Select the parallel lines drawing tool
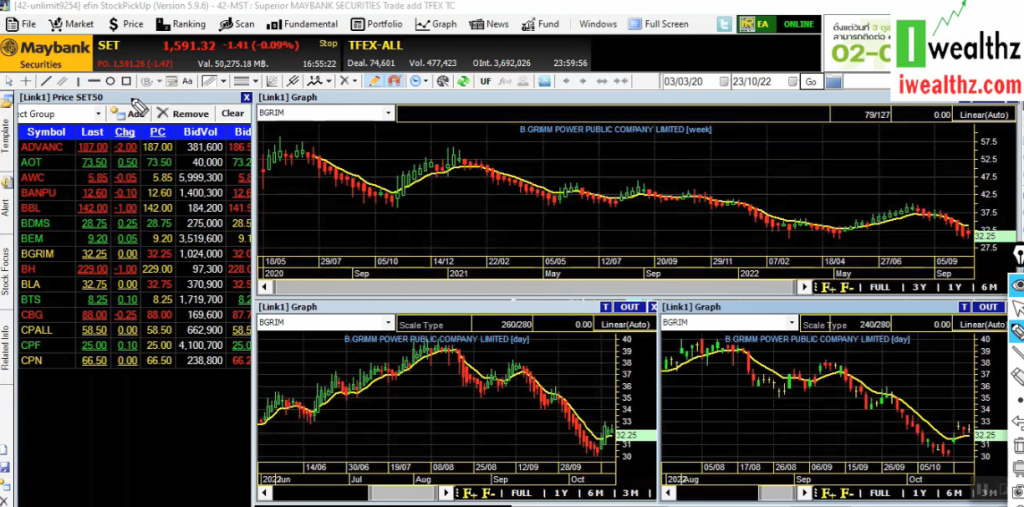The image size is (1024, 507). pyautogui.click(x=62, y=81)
